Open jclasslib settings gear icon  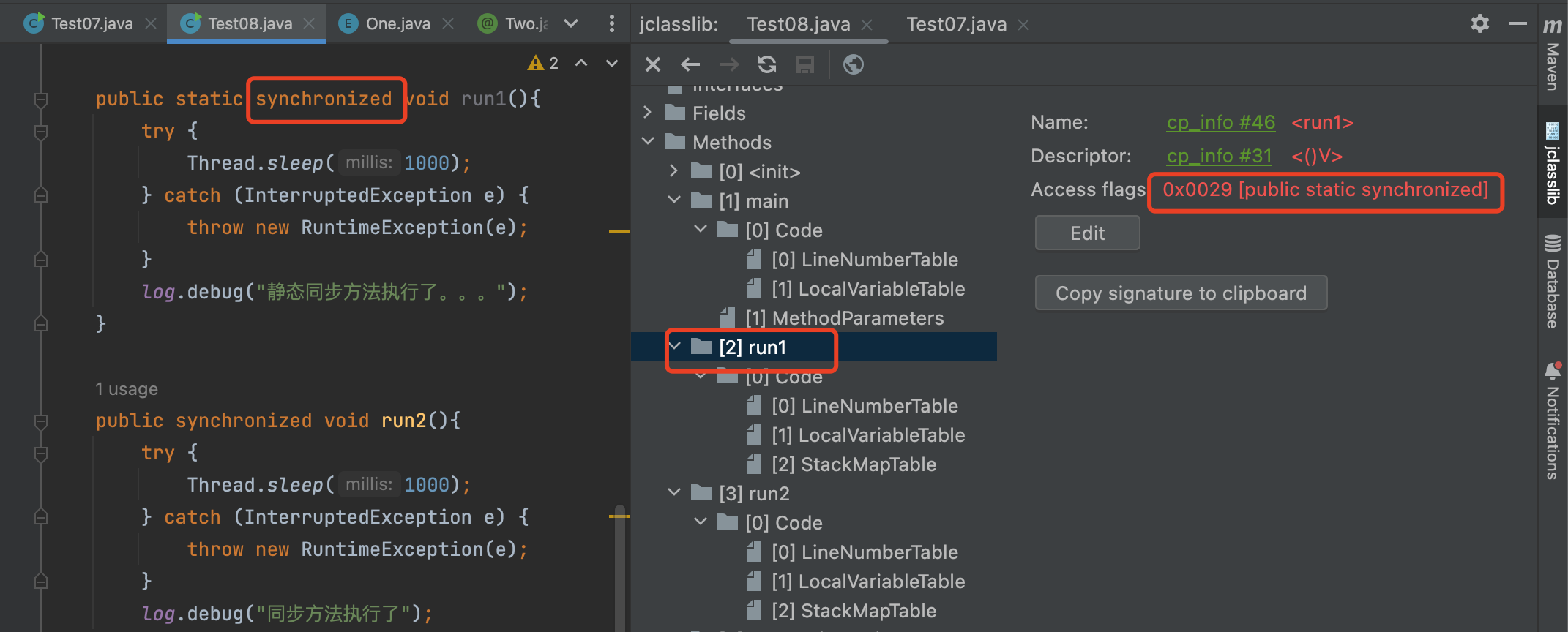[1479, 24]
